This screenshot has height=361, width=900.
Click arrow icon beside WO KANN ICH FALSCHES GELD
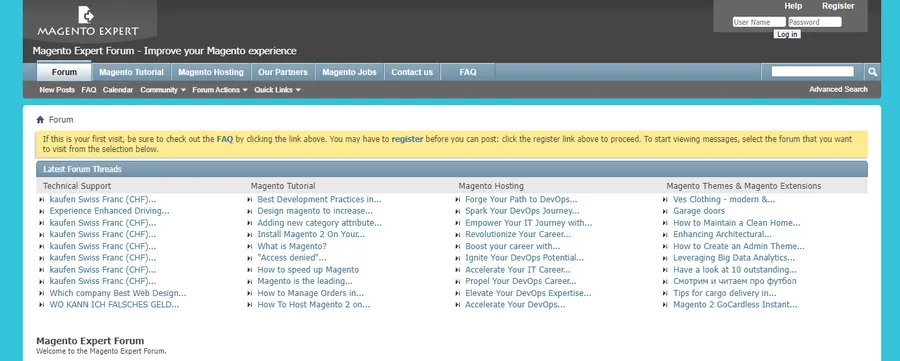coord(41,305)
